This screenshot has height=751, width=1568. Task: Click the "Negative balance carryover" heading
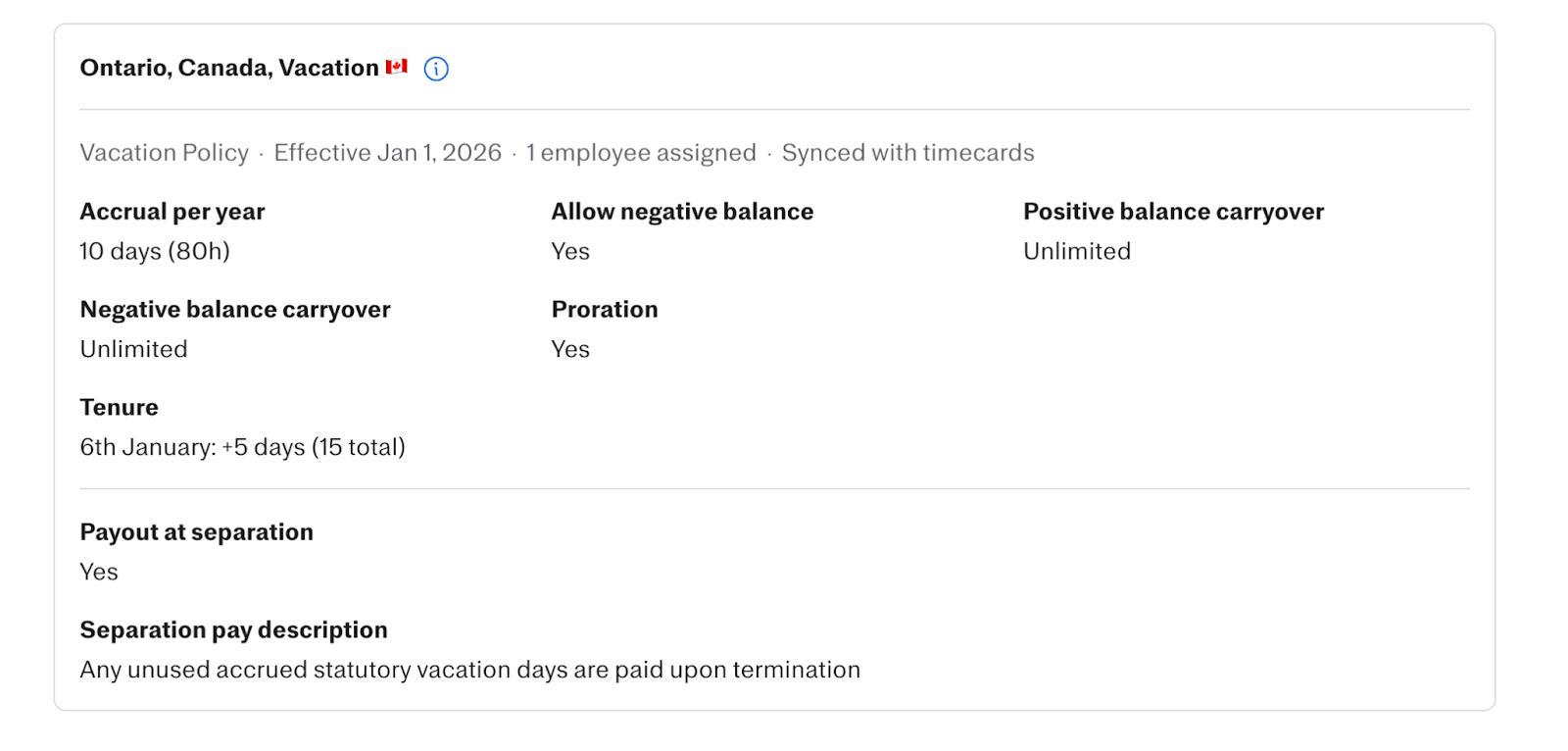point(235,310)
